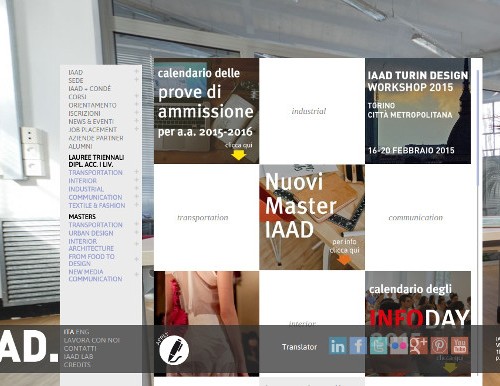The image size is (500, 386).
Task: Open the Facebook social icon
Action: (358, 346)
